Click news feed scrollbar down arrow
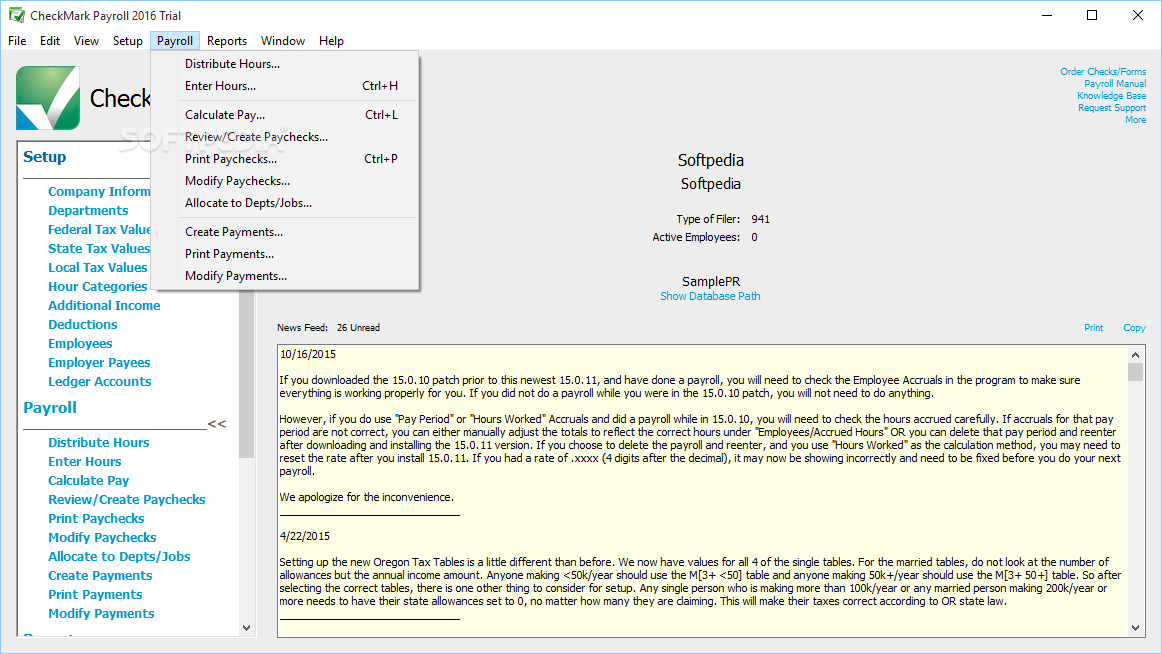 click(x=1135, y=628)
